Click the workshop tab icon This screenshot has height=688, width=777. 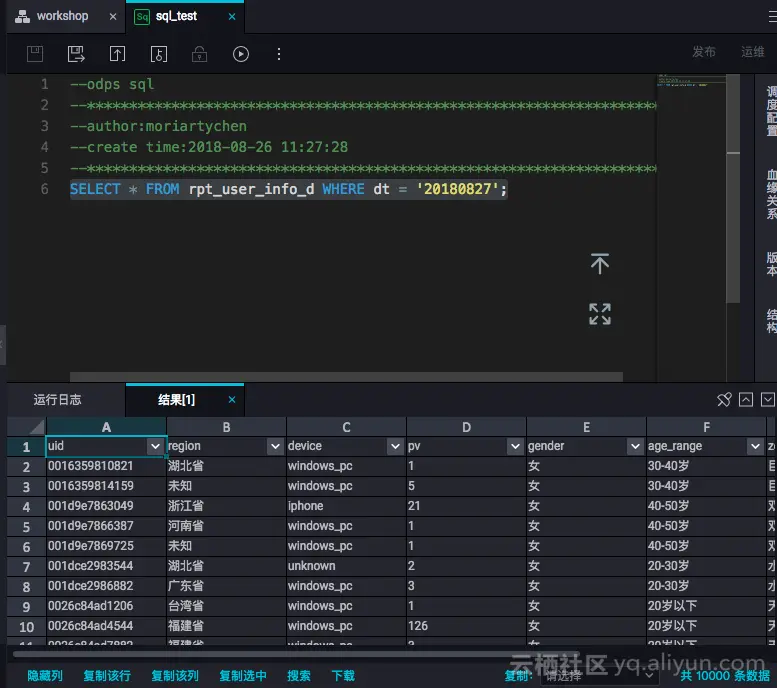click(22, 16)
